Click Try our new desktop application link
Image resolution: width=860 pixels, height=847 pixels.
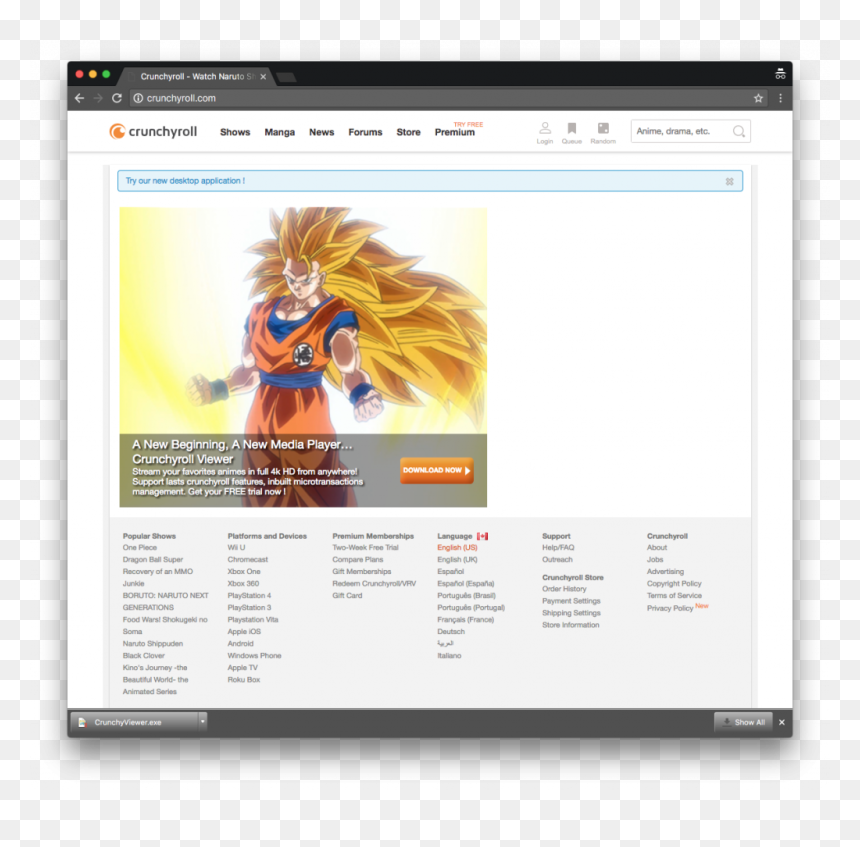[185, 181]
